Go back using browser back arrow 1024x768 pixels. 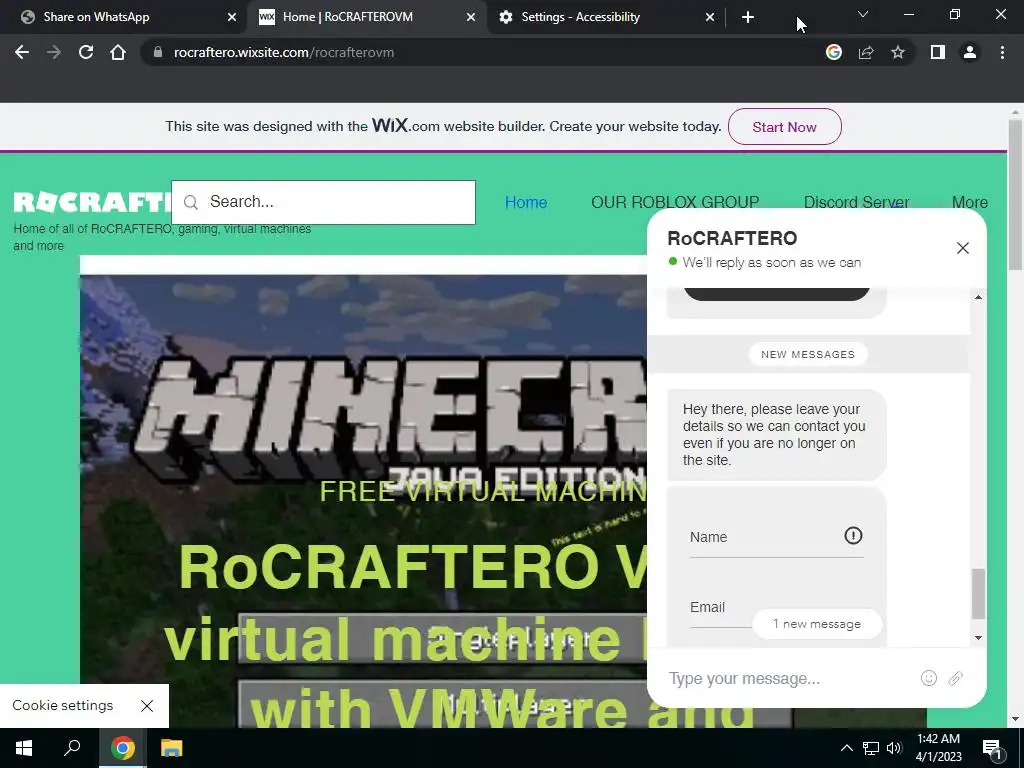[x=22, y=52]
